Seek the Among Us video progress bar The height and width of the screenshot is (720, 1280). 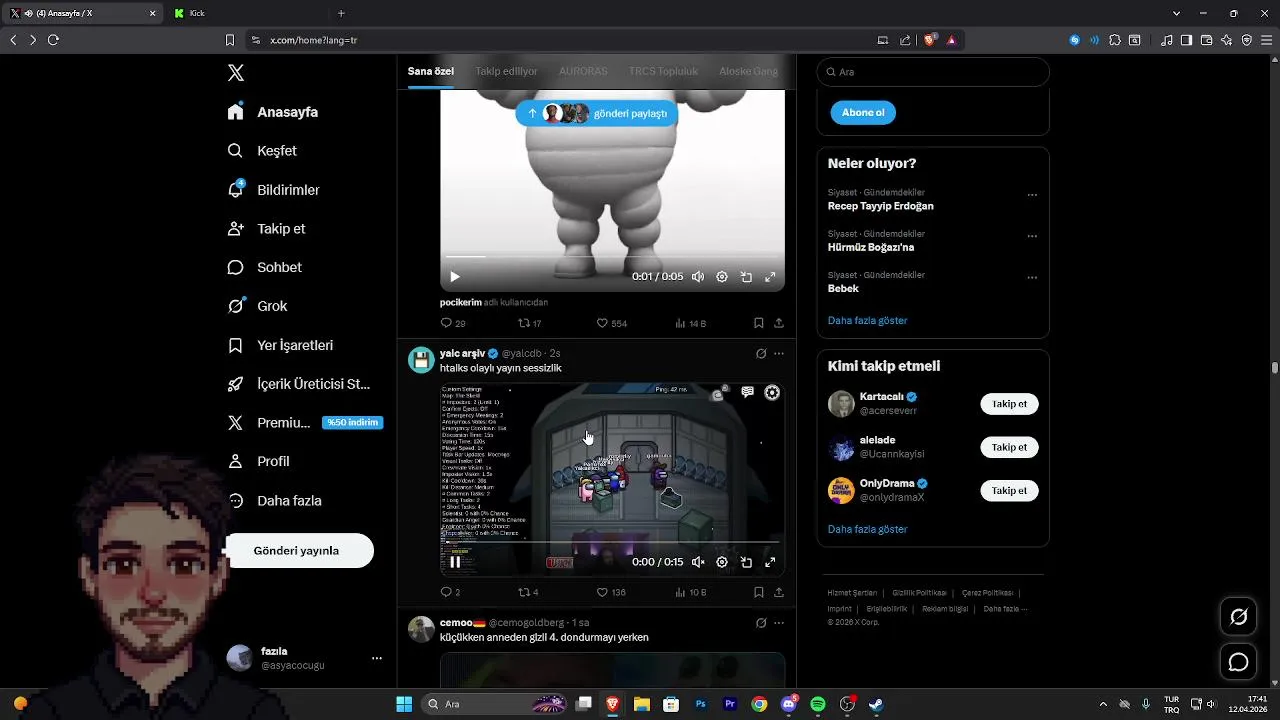[x=612, y=543]
